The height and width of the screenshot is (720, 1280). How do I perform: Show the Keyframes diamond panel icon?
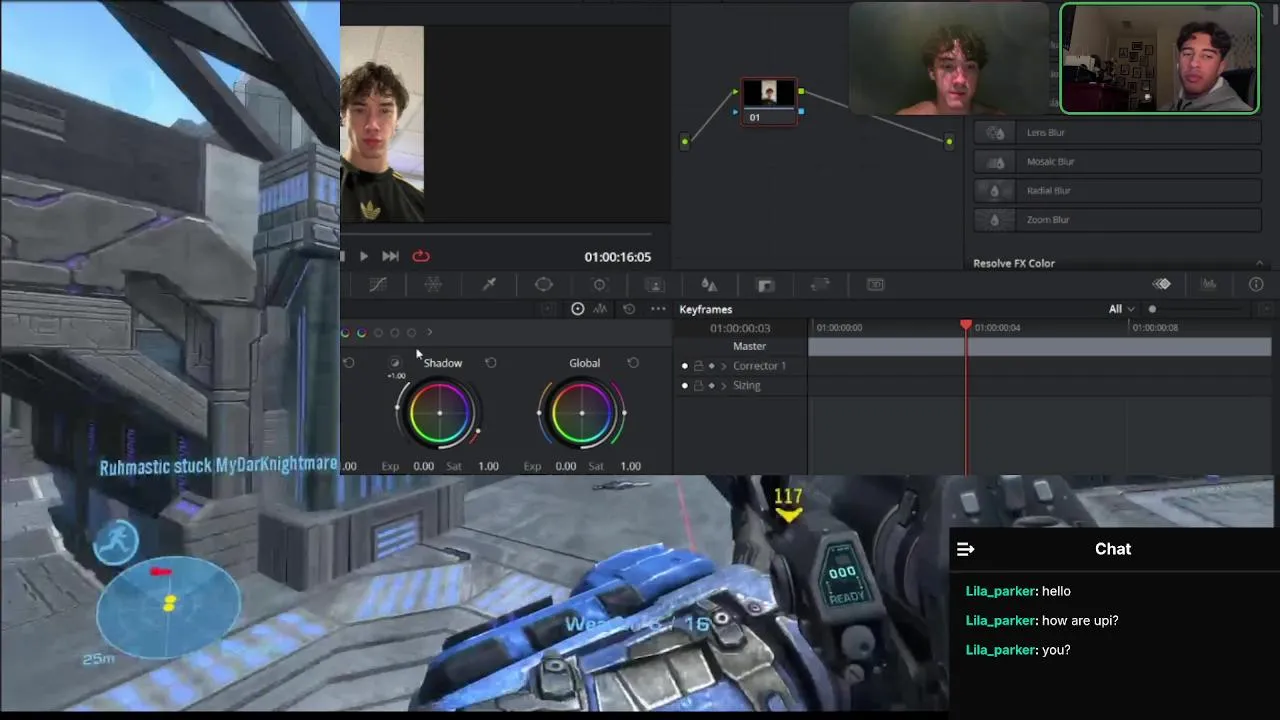tap(1162, 284)
